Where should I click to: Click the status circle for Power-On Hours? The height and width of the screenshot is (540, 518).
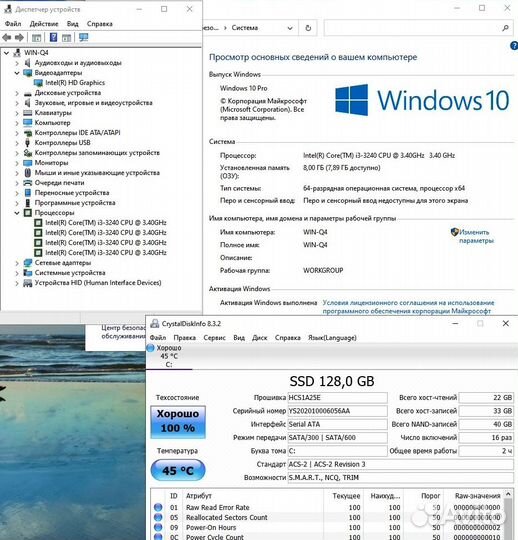click(158, 527)
